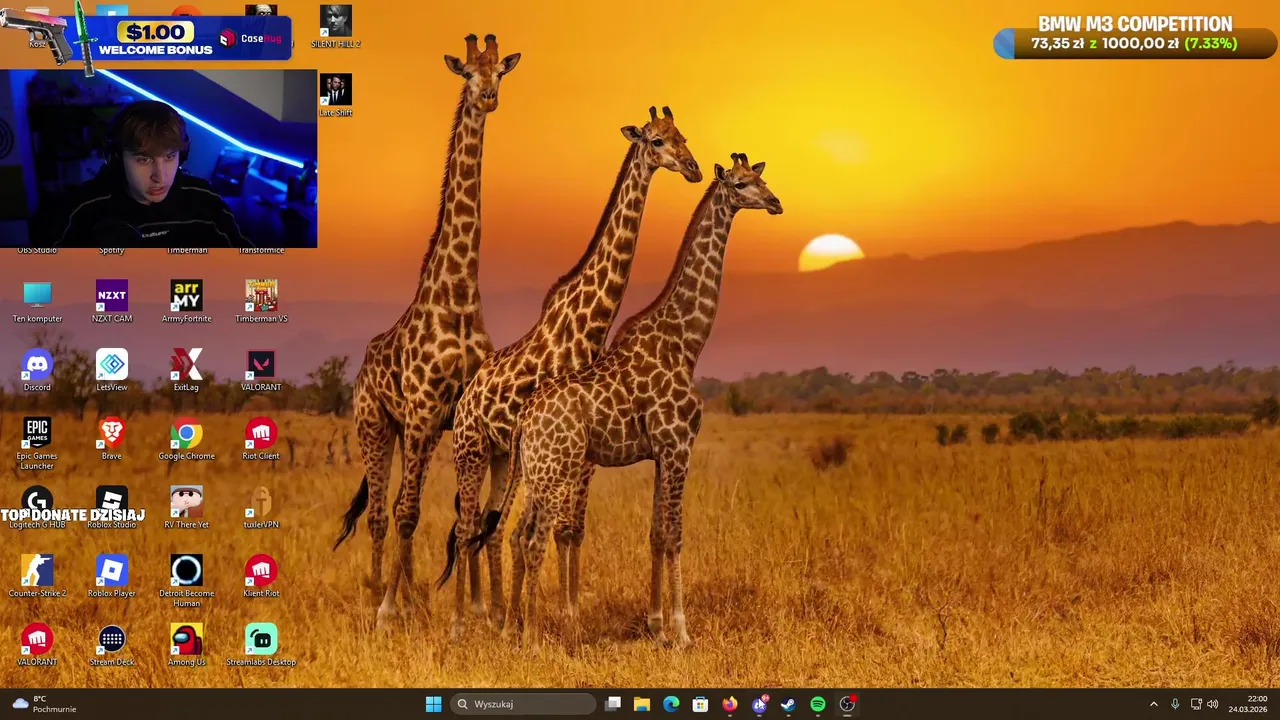Launch RV There Yet from the desktop
The image size is (1280, 720).
187,508
